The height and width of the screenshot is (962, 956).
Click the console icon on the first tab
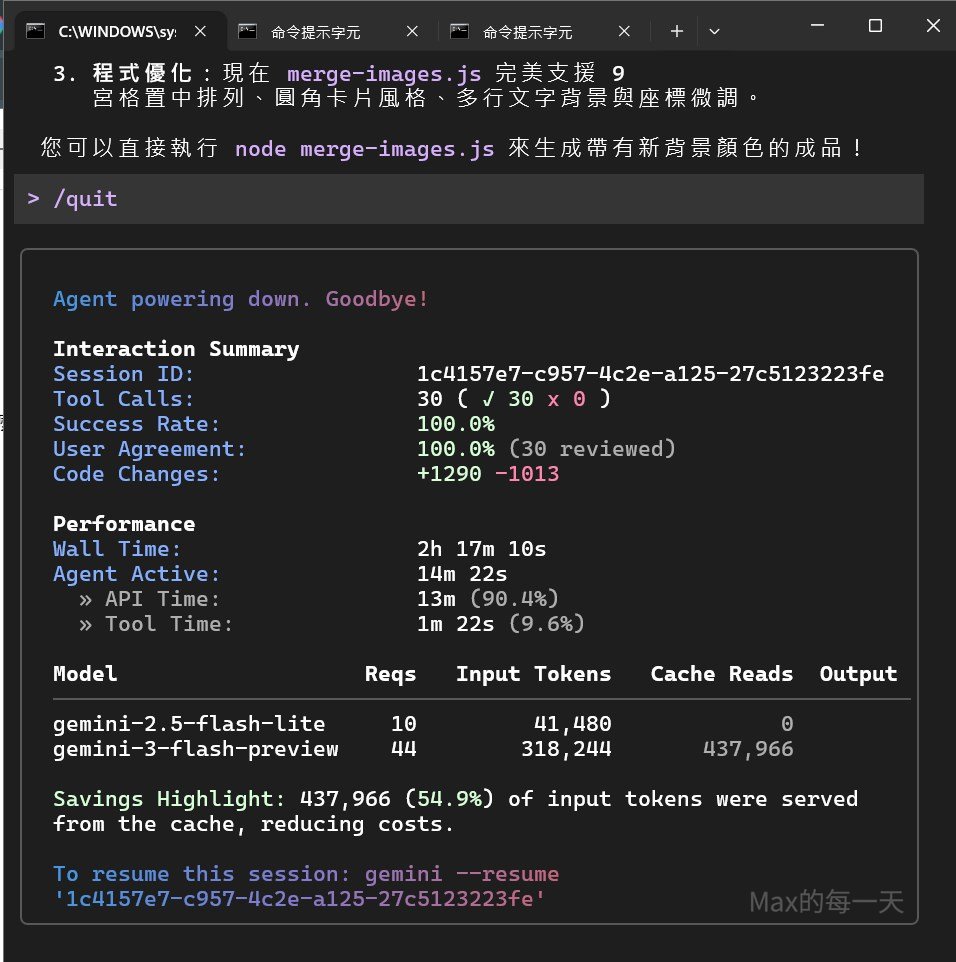[x=36, y=31]
